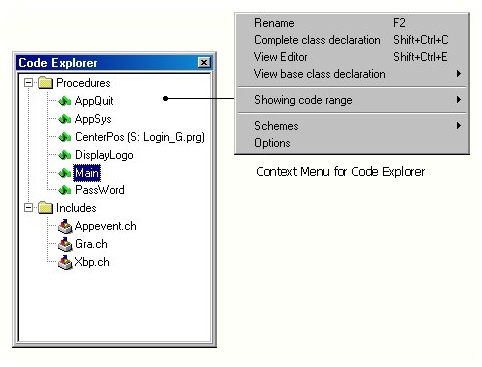Viewport: 482px width, 367px height.
Task: Select CenterPos (S: Login_G.prg) label
Action: coord(140,137)
